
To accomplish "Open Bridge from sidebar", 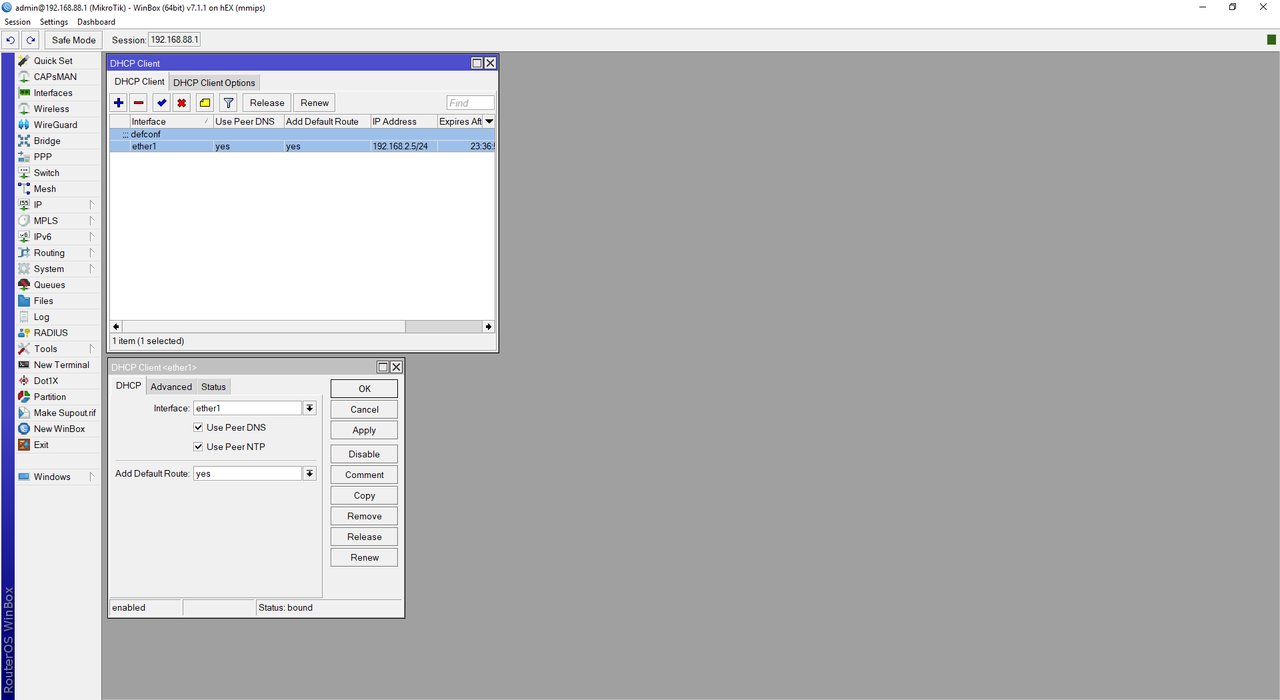I will coord(47,141).
